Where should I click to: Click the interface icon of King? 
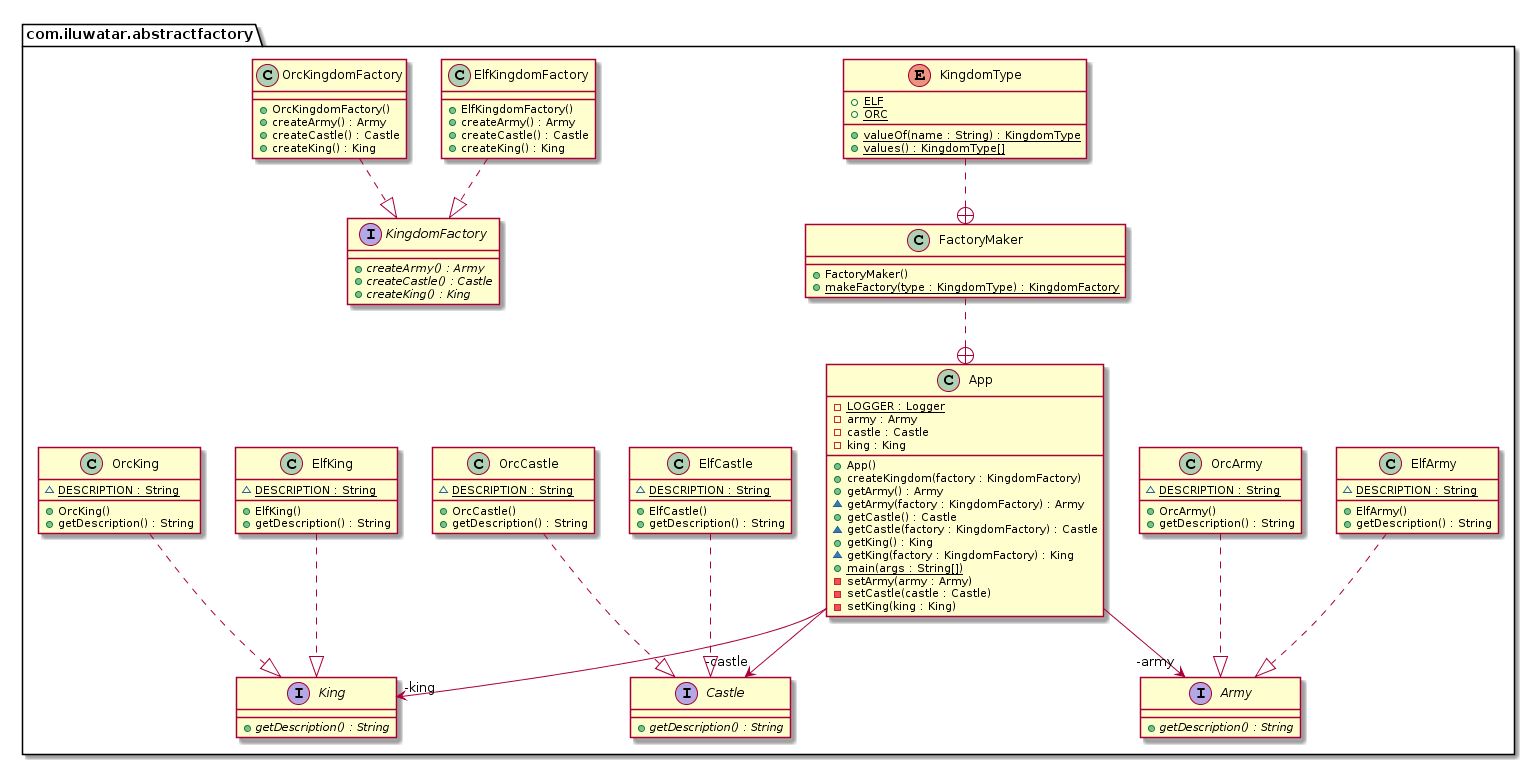tap(298, 693)
